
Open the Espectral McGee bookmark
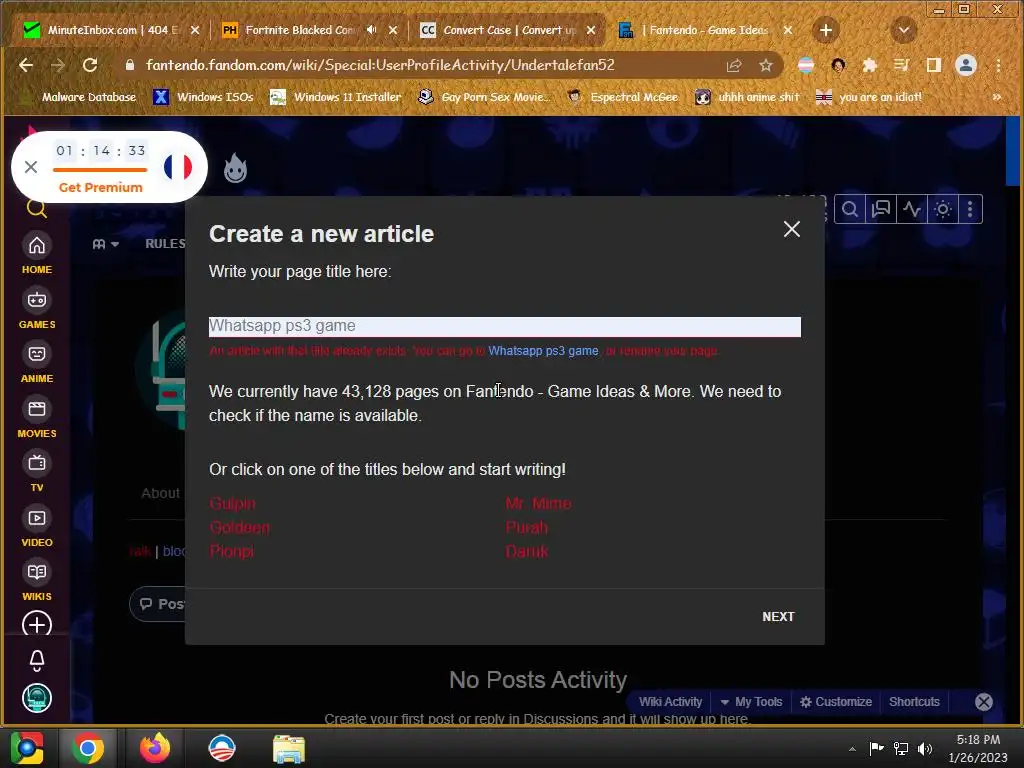coord(622,97)
